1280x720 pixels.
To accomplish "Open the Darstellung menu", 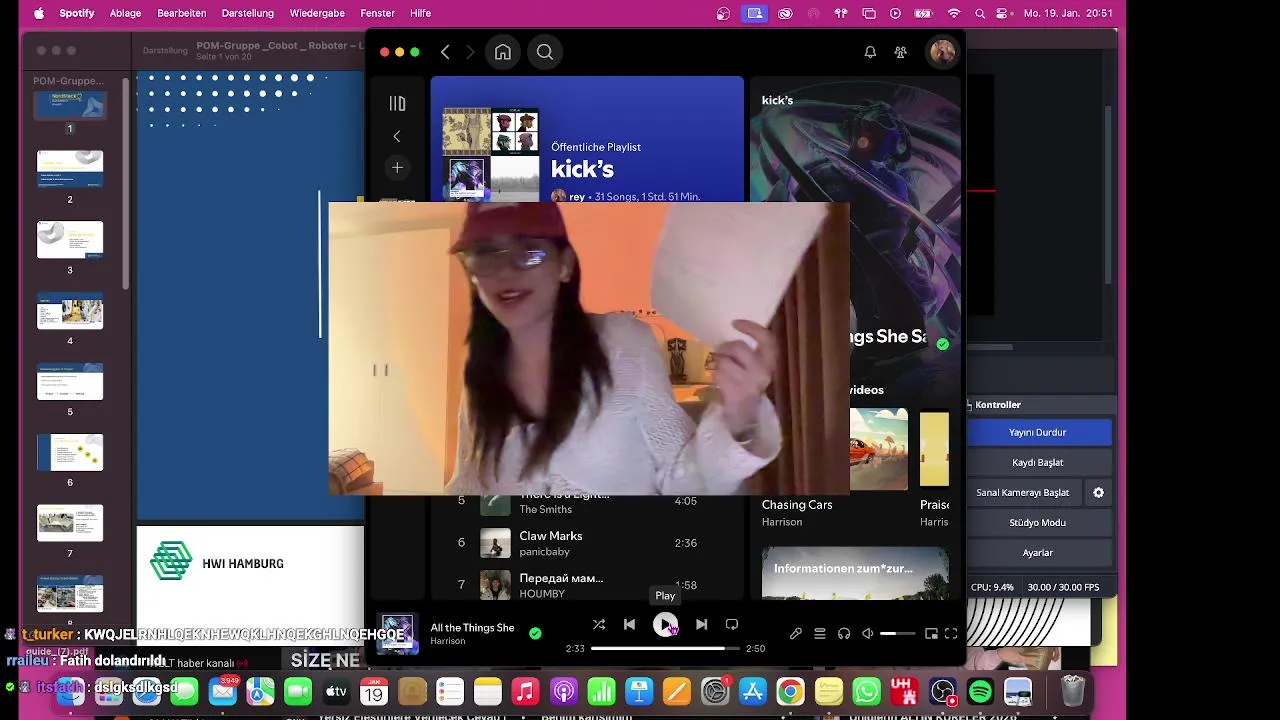I will click(247, 13).
